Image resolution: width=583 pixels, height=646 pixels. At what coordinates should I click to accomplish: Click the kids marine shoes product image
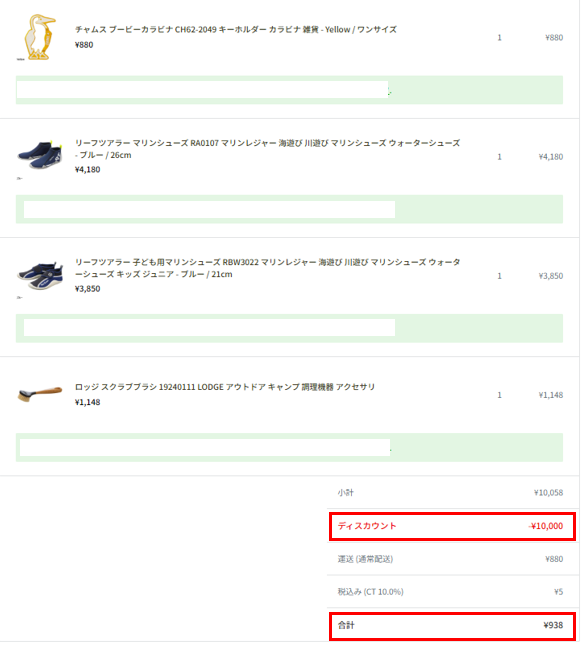tap(40, 275)
